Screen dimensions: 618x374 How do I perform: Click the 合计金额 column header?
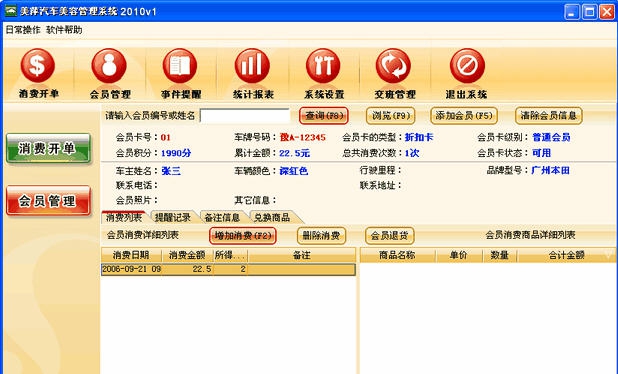(x=566, y=255)
